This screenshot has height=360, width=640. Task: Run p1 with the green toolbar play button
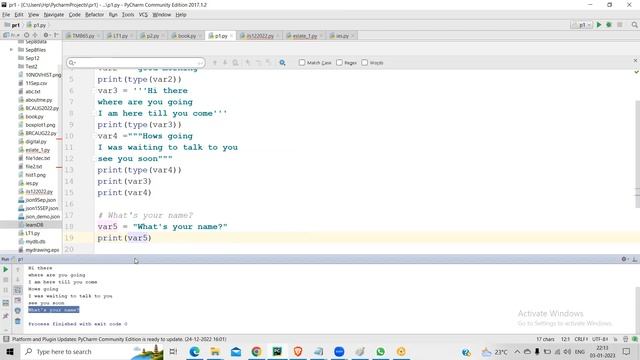[599, 25]
